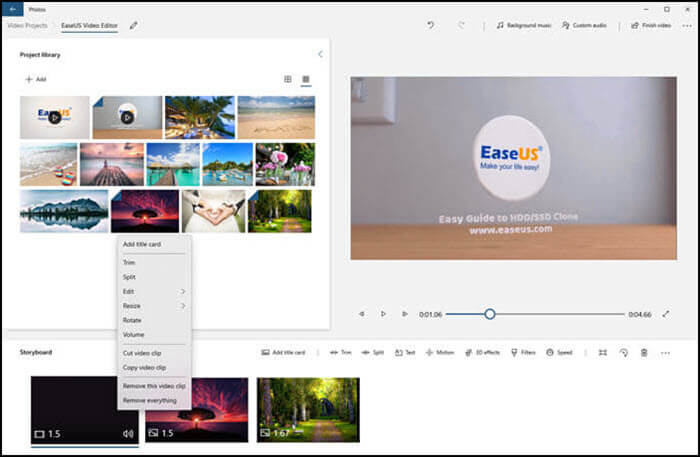Open Background music options

click(524, 24)
